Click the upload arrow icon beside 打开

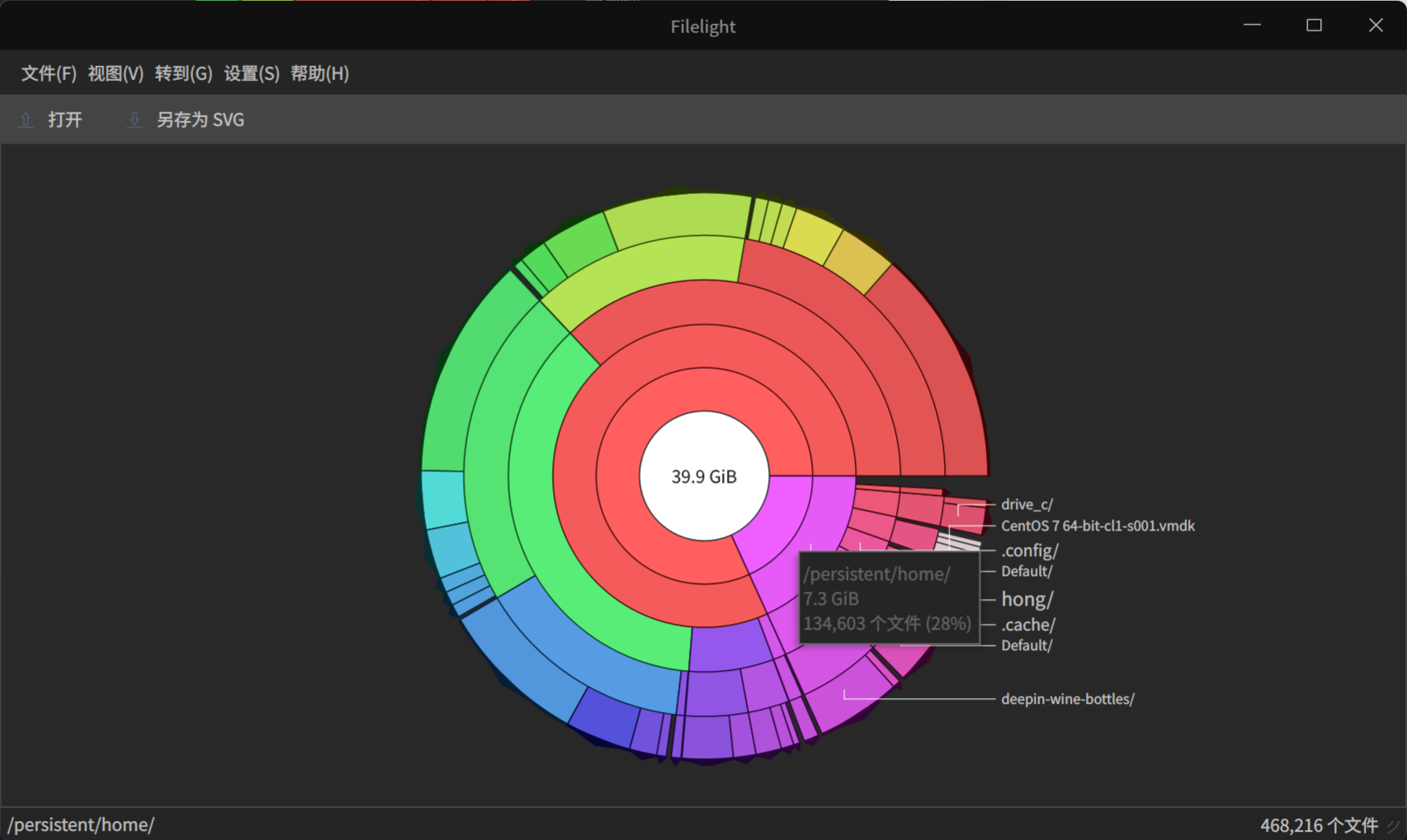point(26,120)
